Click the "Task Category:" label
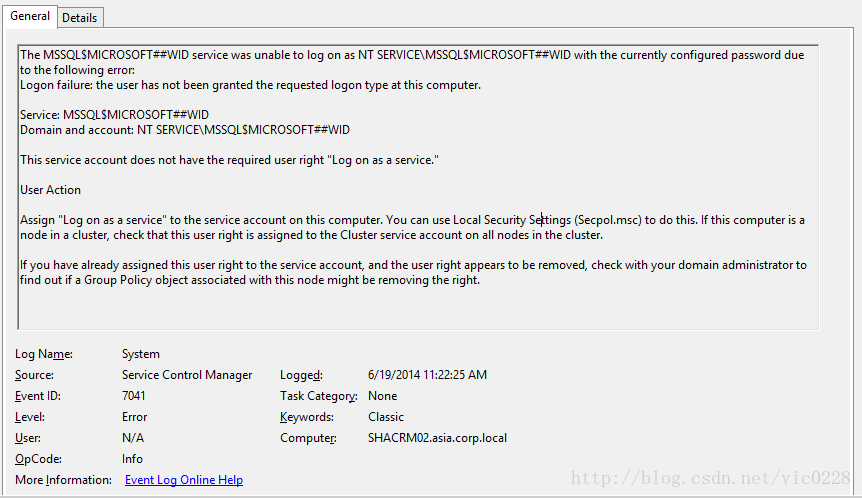 tap(319, 396)
